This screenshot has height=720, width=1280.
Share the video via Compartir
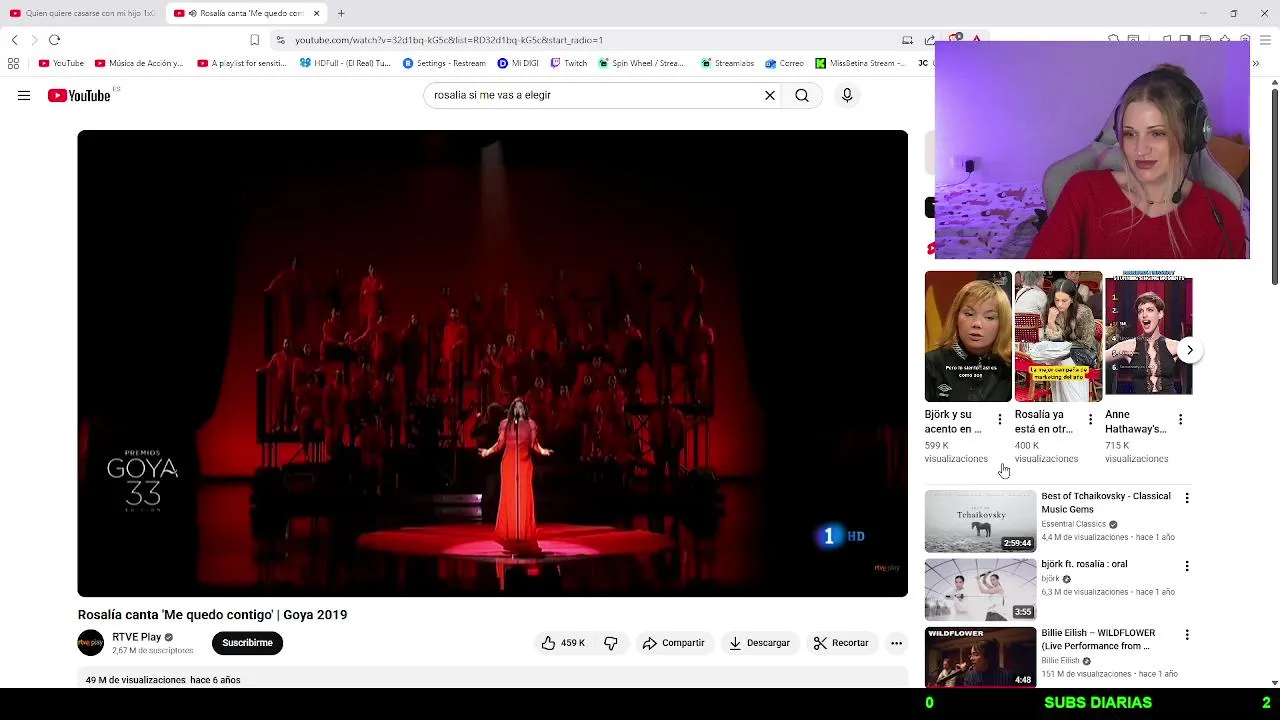pyautogui.click(x=674, y=643)
